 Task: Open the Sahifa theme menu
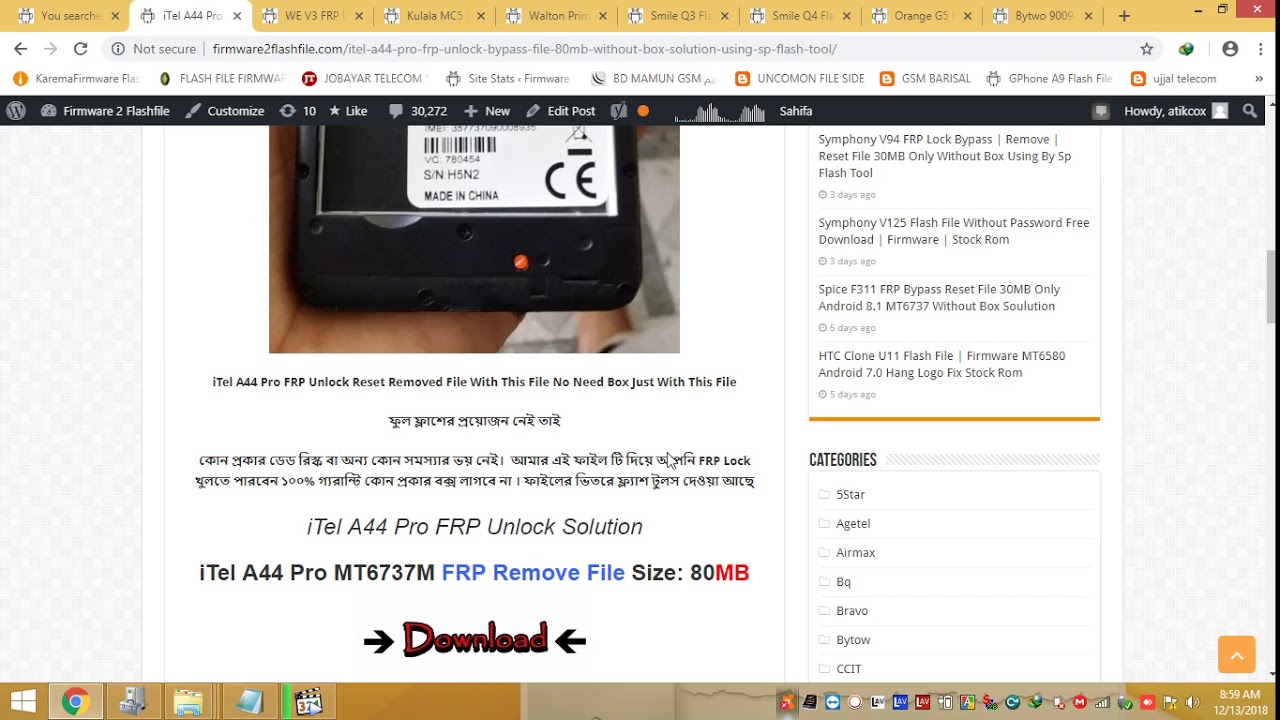(x=796, y=111)
